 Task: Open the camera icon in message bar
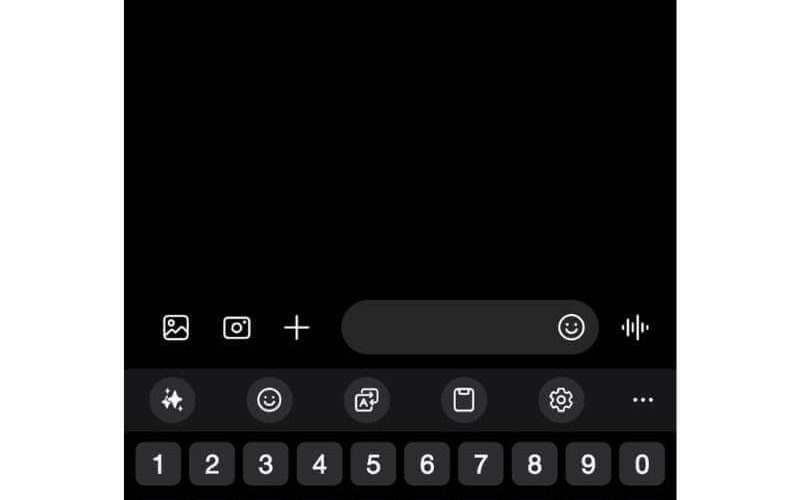[x=237, y=328]
